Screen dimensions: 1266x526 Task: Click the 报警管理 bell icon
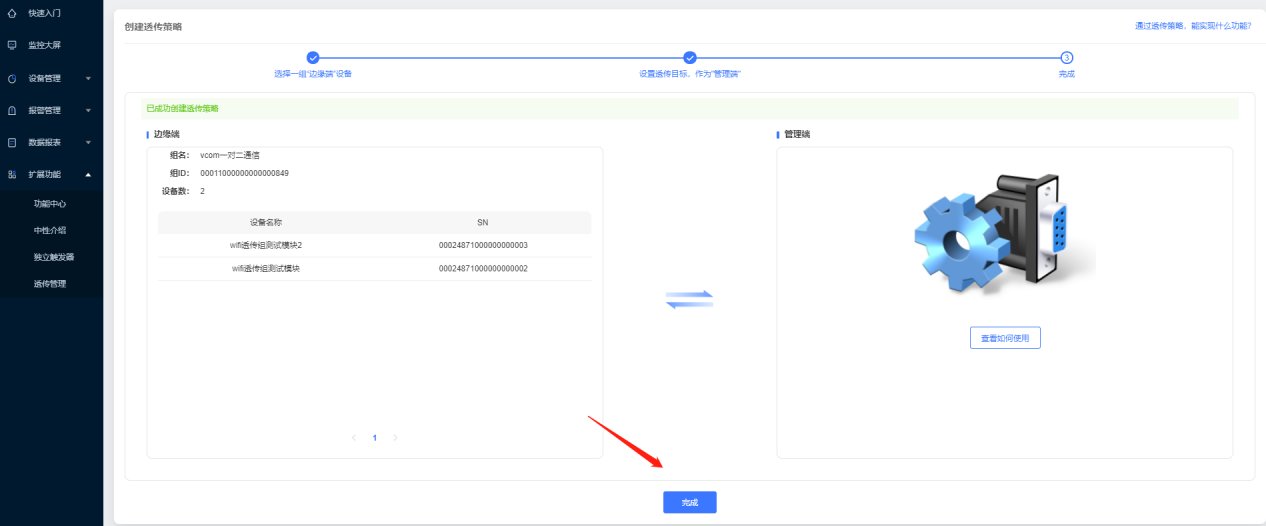12,110
